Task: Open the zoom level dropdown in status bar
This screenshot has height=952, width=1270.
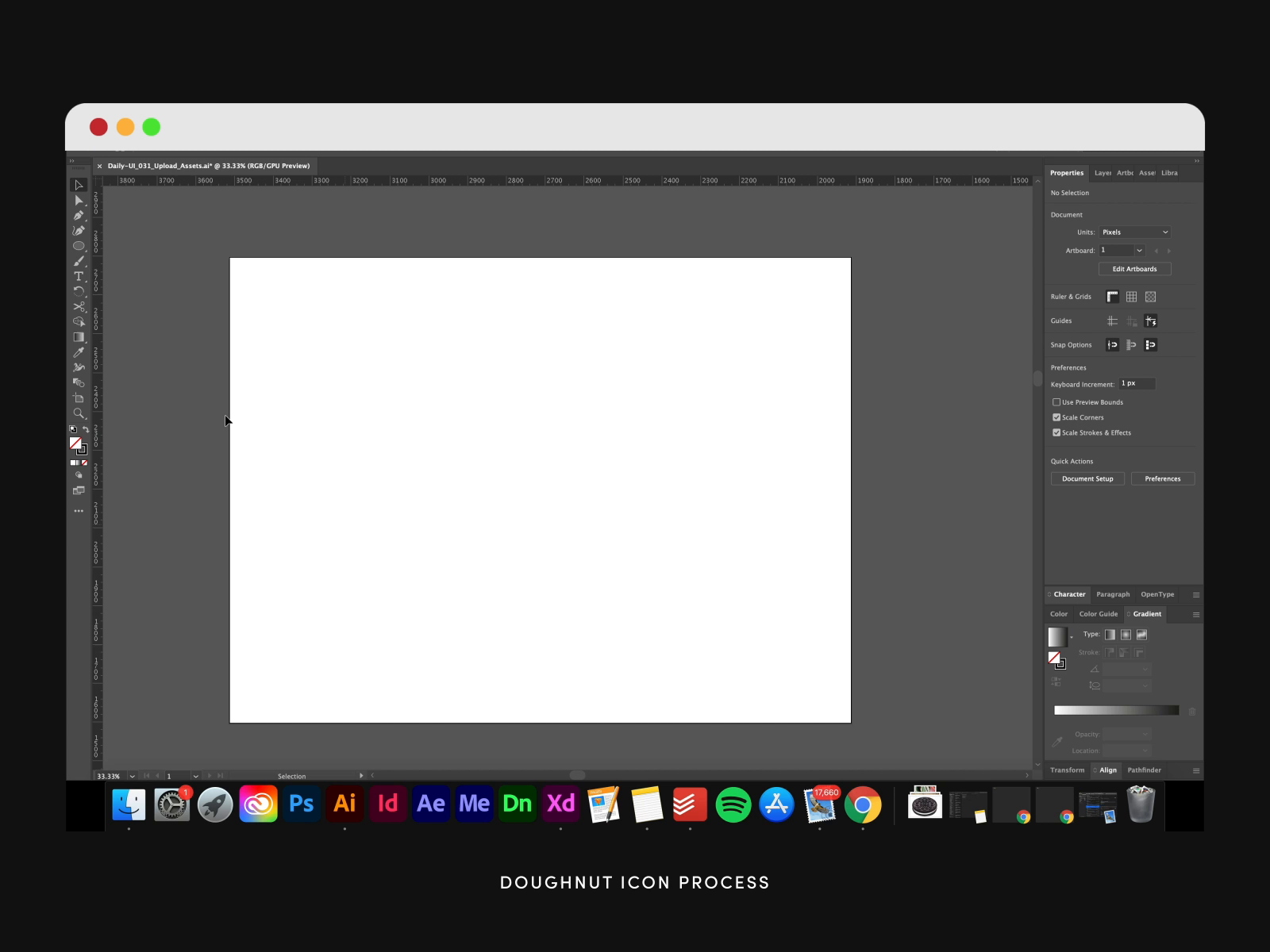Action: (132, 776)
